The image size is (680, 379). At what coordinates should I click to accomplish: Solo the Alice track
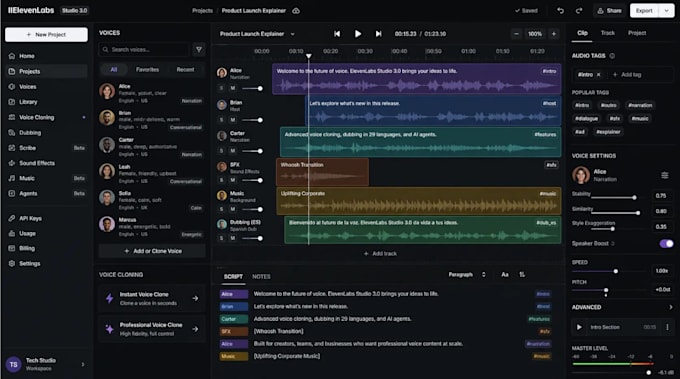coord(222,88)
